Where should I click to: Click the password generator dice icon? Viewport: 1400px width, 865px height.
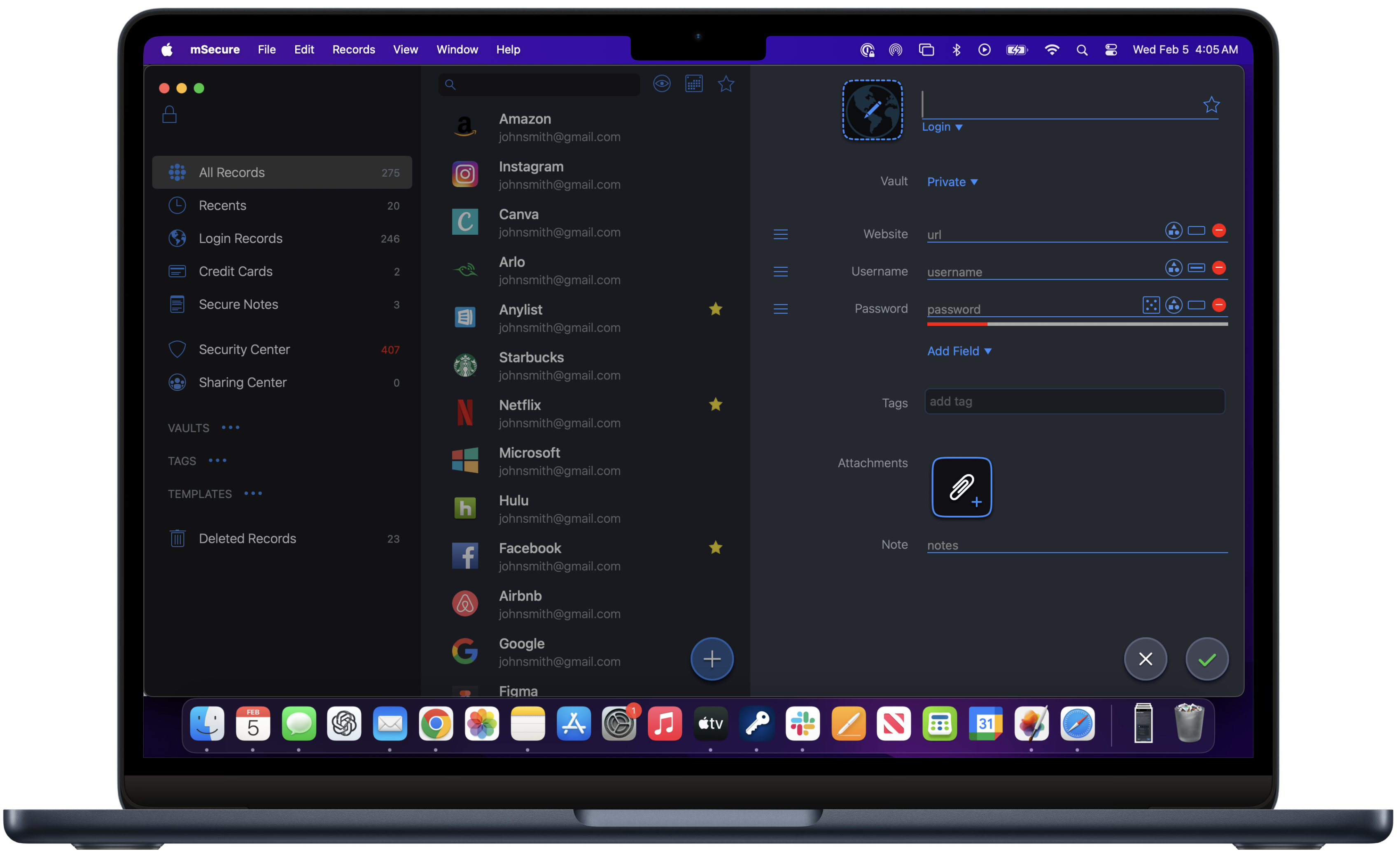coord(1150,305)
